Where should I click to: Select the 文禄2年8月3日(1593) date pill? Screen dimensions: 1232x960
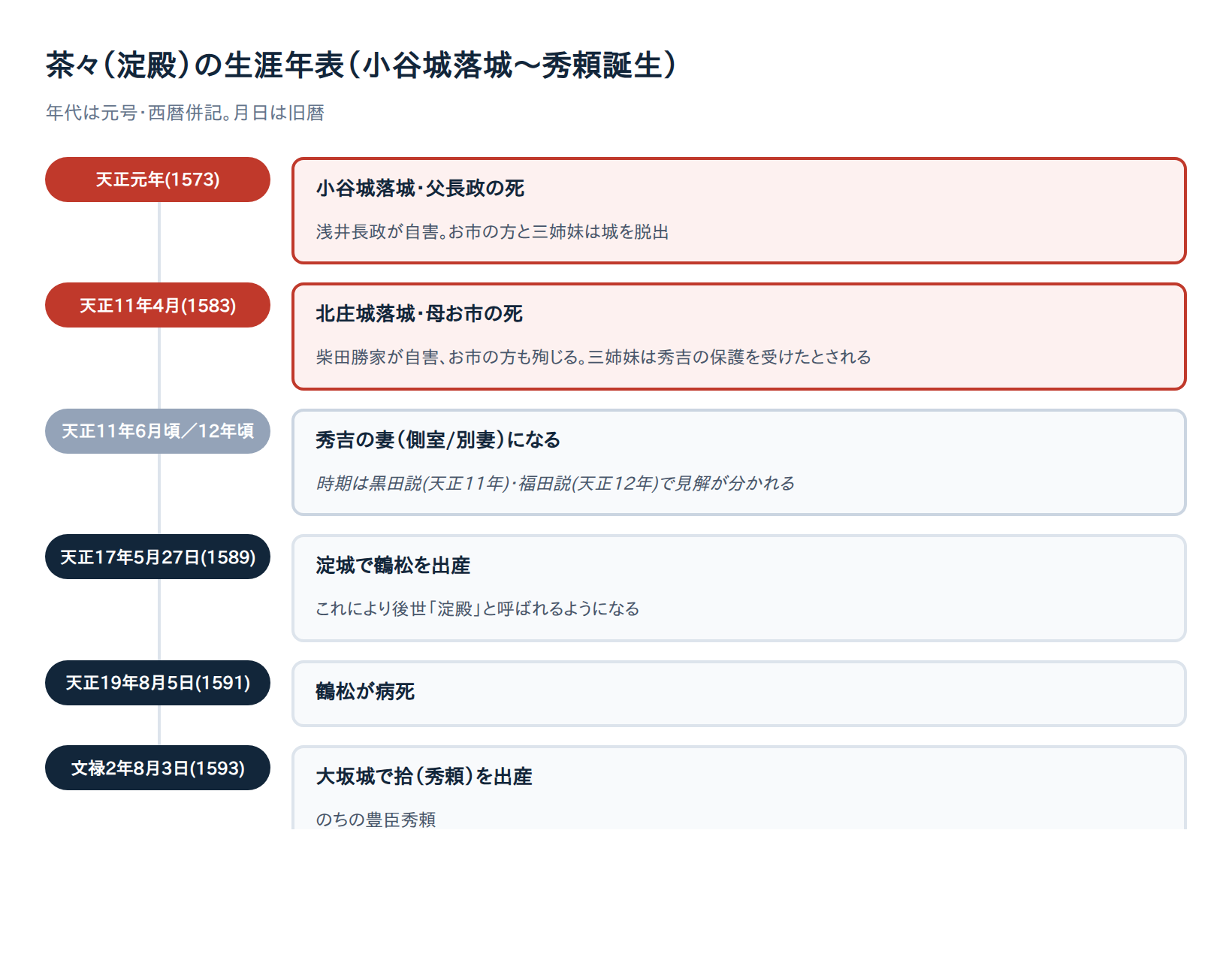[x=158, y=768]
